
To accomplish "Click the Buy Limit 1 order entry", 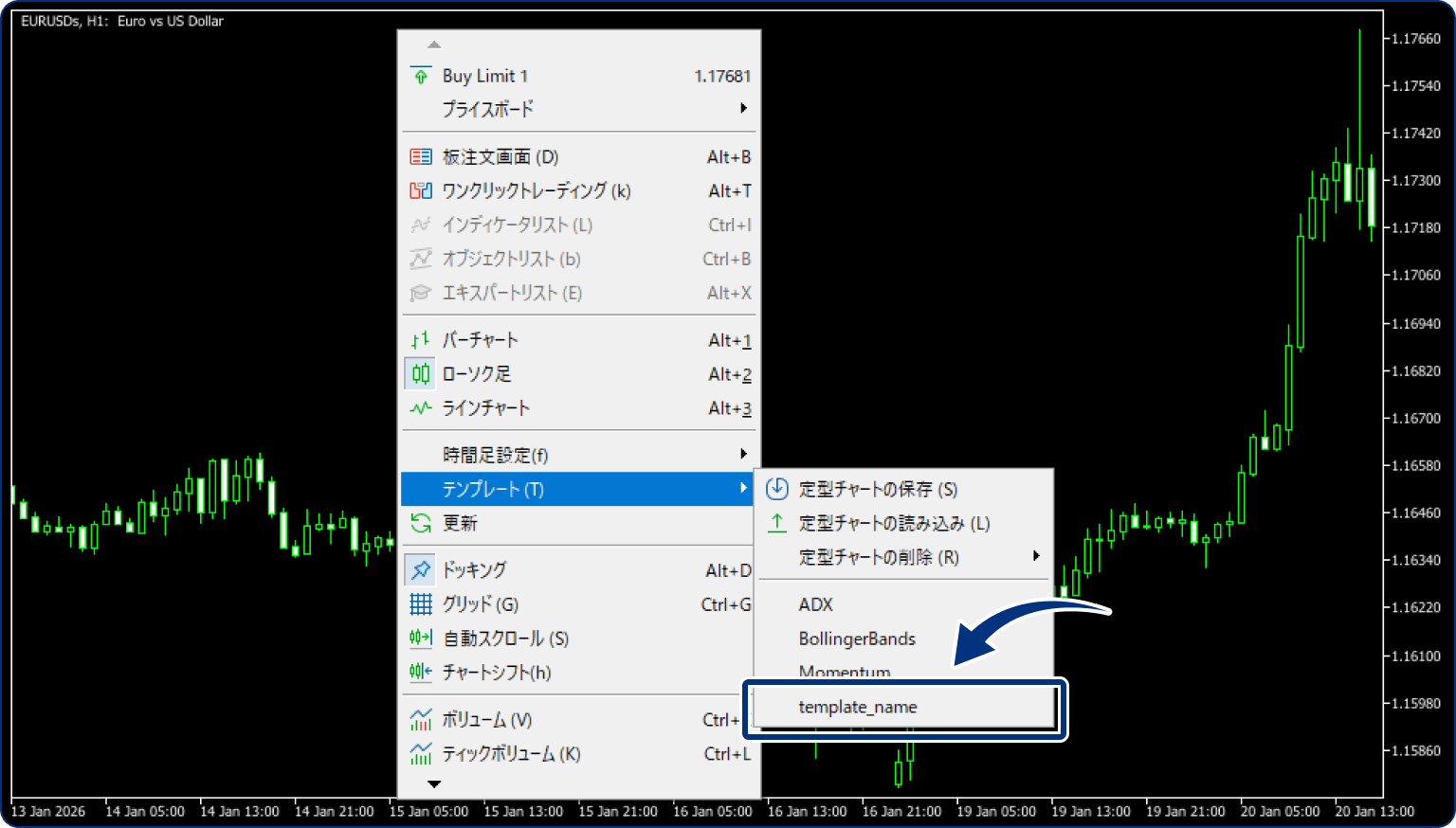I will click(485, 75).
